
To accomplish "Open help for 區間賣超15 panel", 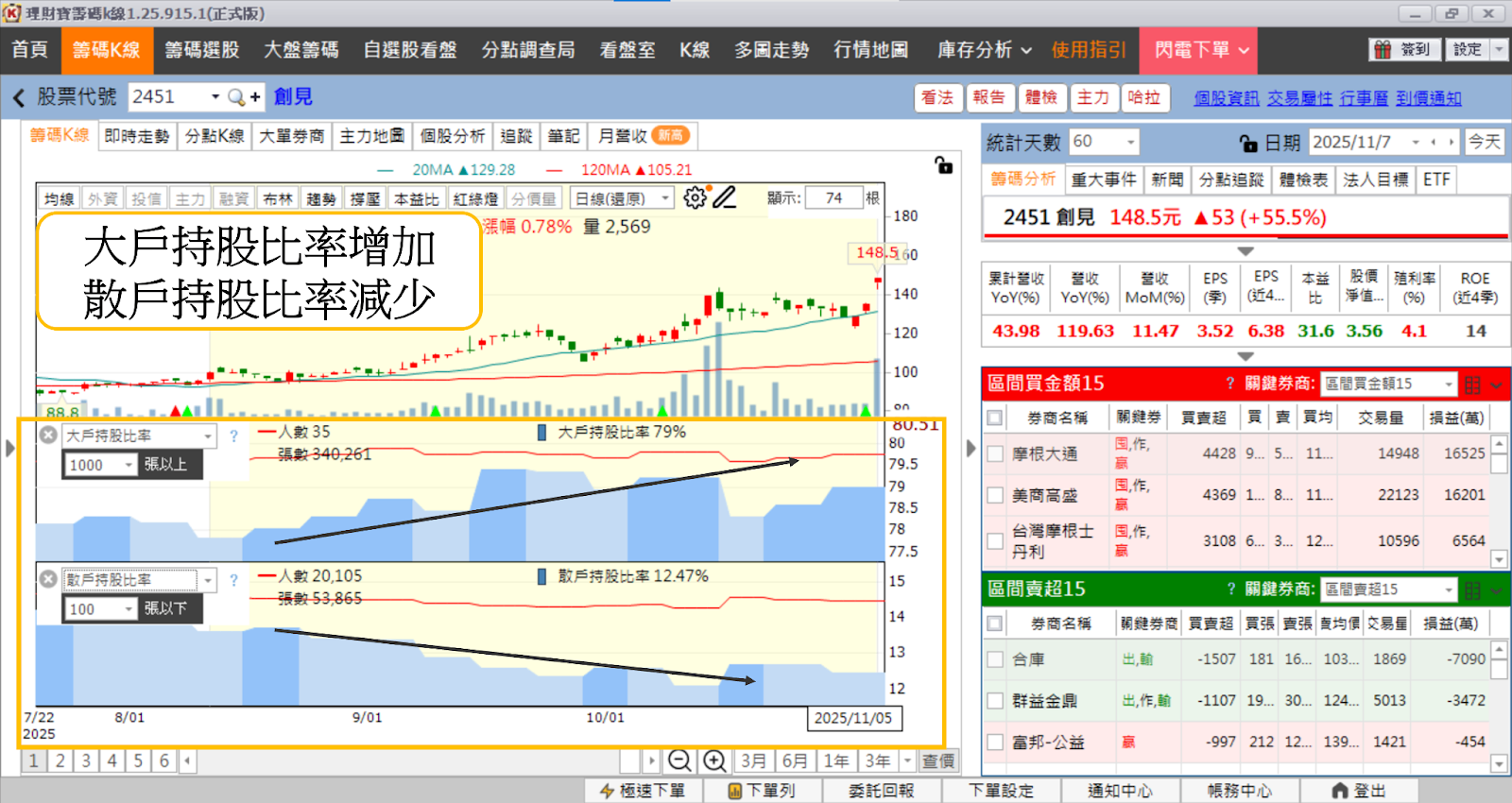I will tap(1230, 589).
